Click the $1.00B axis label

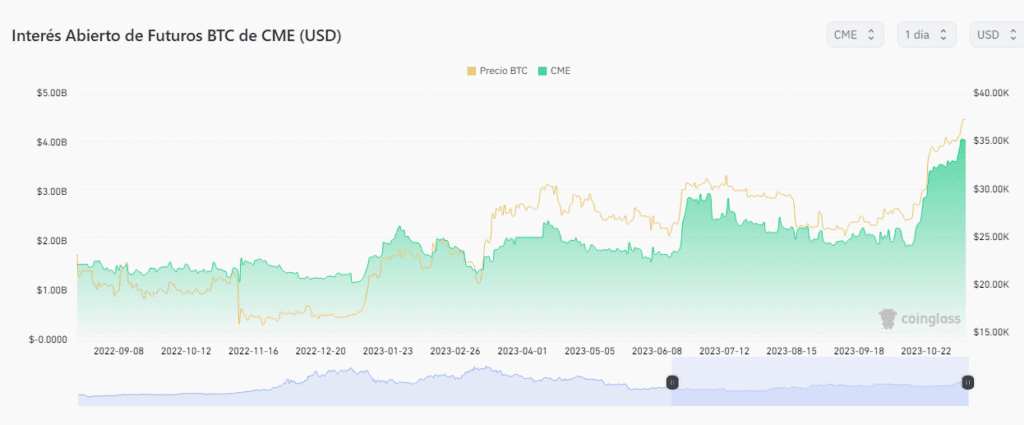click(52, 290)
